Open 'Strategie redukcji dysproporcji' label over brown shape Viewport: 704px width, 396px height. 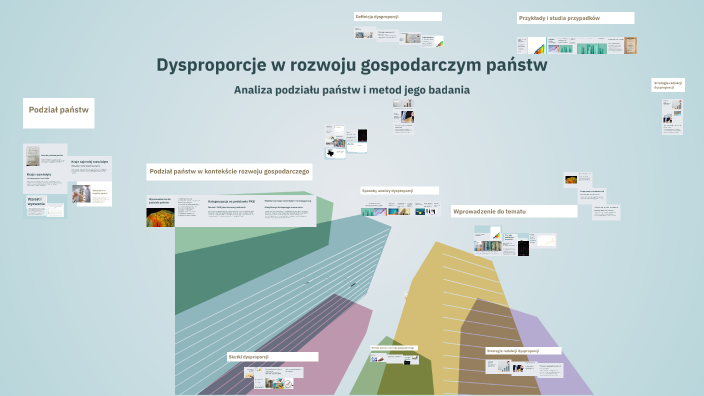pyautogui.click(x=523, y=351)
